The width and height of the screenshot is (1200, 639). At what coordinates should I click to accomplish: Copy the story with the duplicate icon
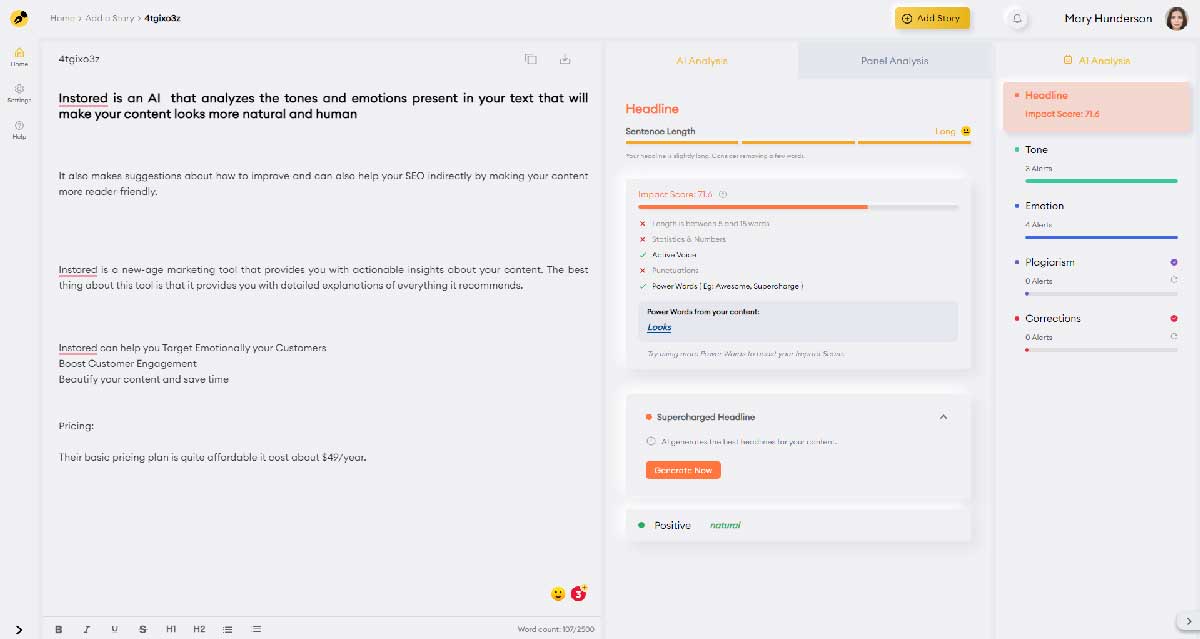pos(531,59)
